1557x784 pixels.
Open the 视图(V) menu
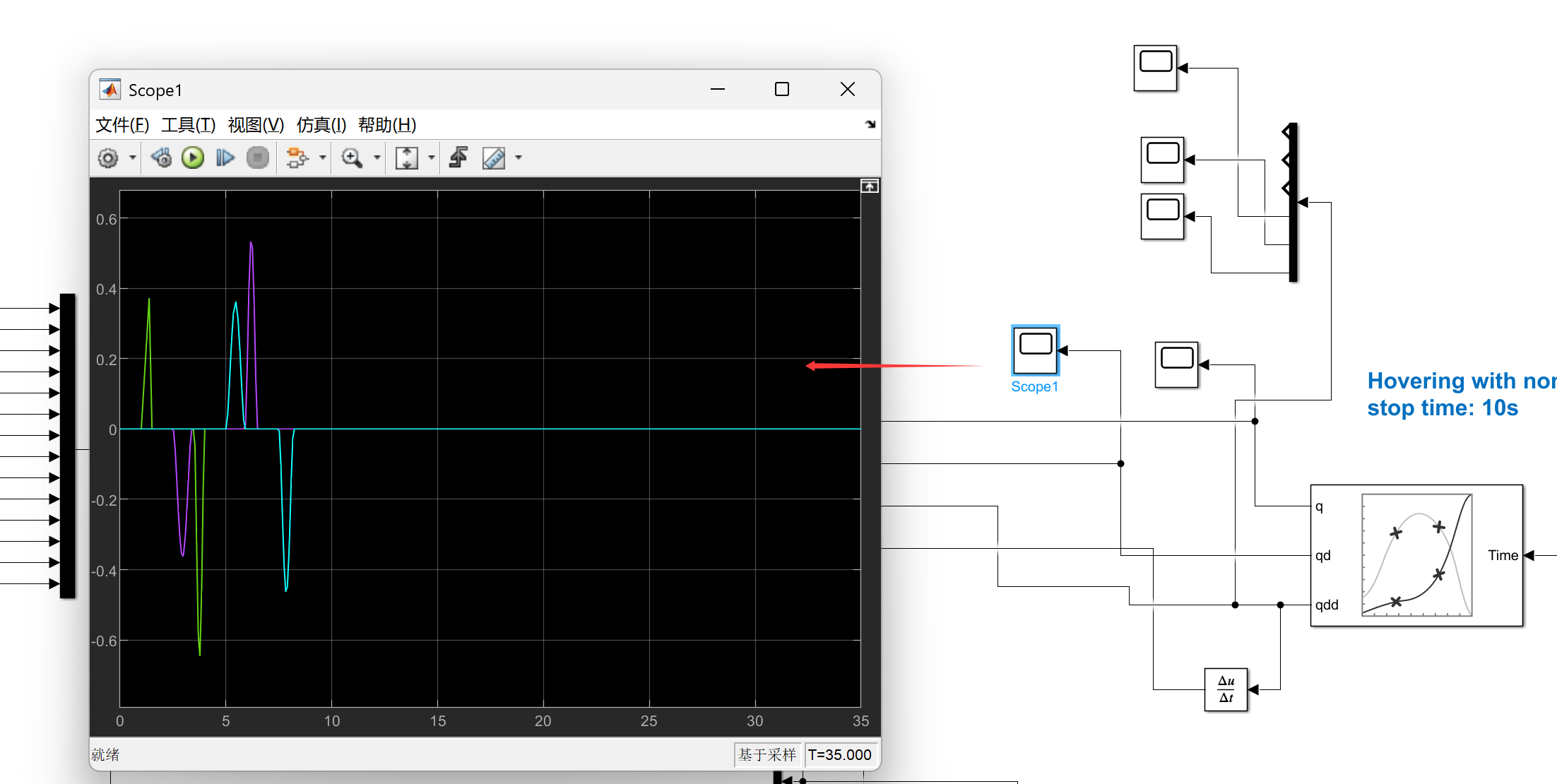click(256, 125)
